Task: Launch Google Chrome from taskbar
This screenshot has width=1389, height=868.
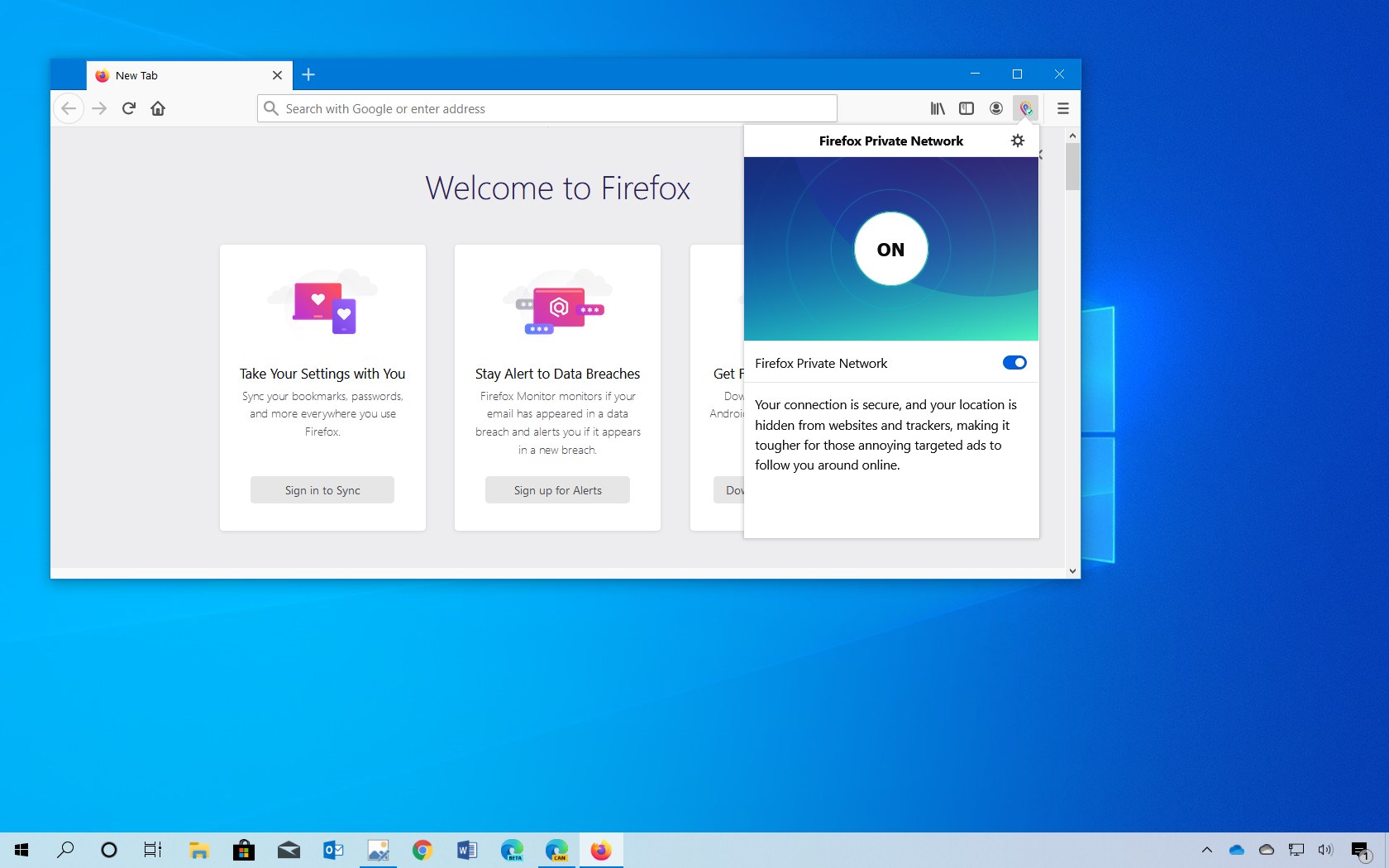Action: (422, 850)
